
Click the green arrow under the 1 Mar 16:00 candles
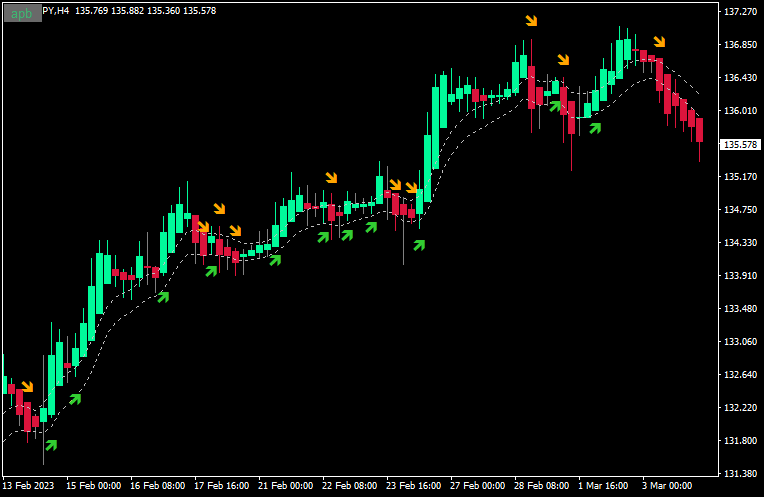pyautogui.click(x=595, y=128)
